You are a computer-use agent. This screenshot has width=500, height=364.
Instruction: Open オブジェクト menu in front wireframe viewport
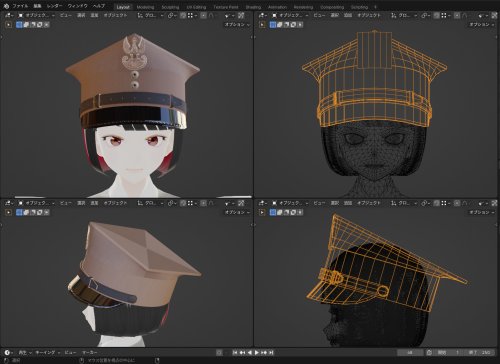pyautogui.click(x=369, y=15)
